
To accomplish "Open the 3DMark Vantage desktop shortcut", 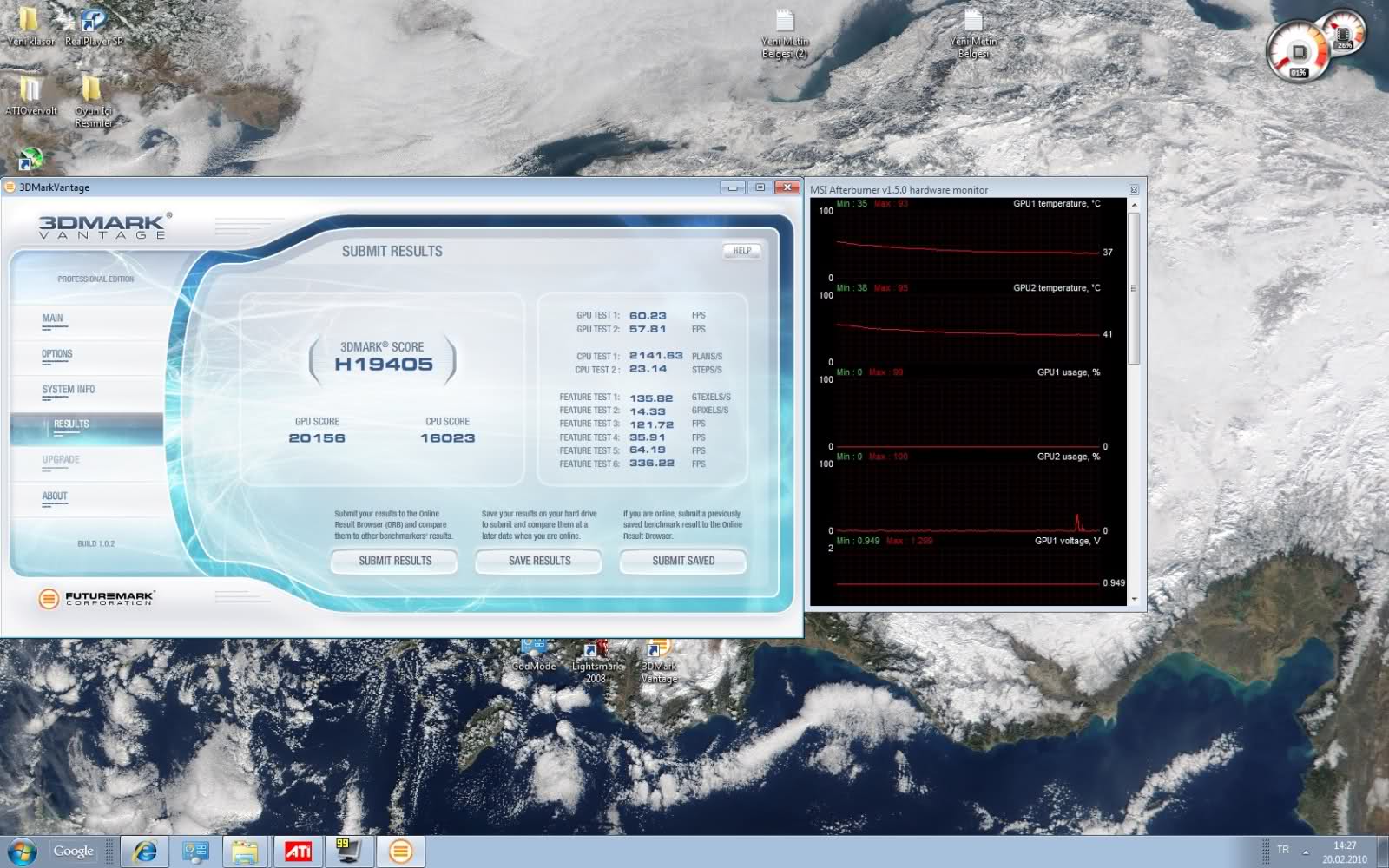I will pos(659,662).
